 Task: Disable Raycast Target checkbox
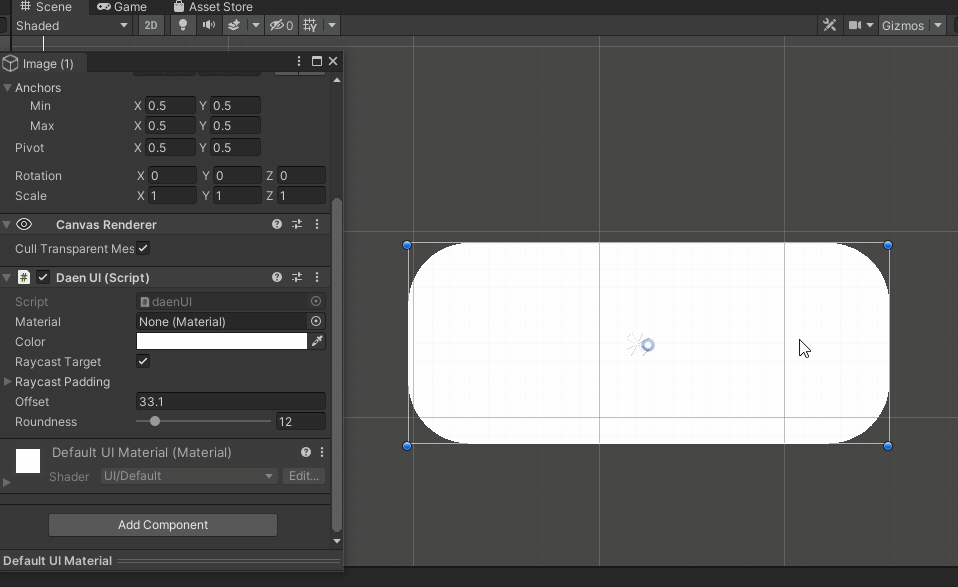tap(143, 362)
